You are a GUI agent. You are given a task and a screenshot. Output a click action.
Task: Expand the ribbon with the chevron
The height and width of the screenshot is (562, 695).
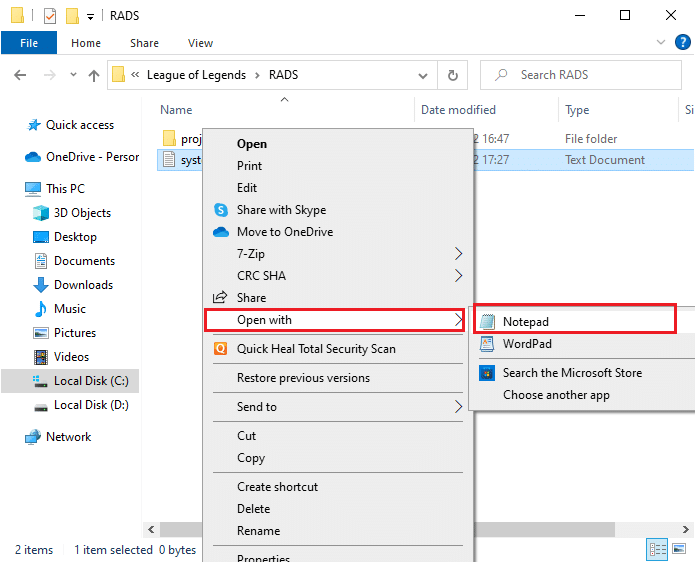[x=660, y=42]
